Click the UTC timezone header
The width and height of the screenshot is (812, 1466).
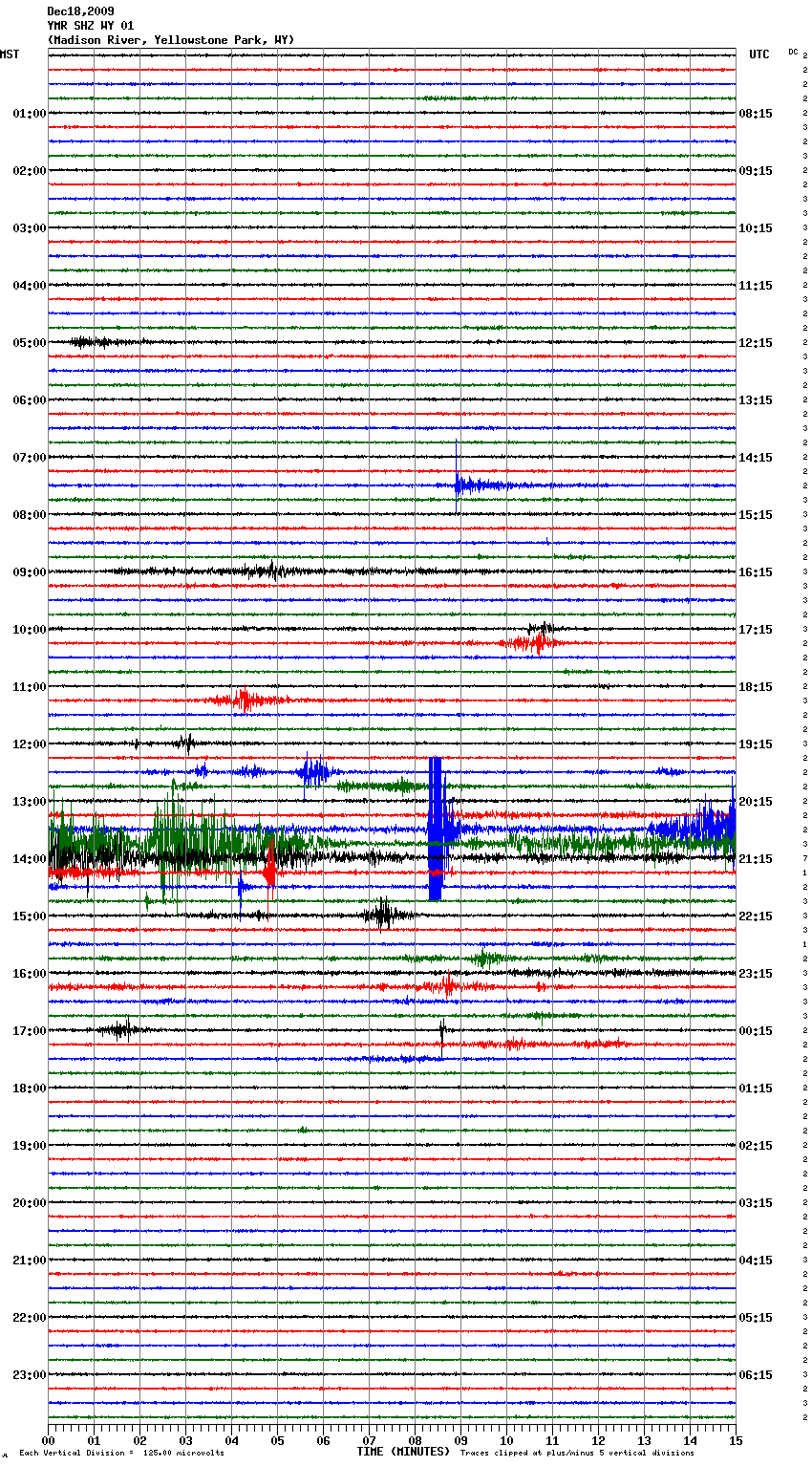coord(759,54)
